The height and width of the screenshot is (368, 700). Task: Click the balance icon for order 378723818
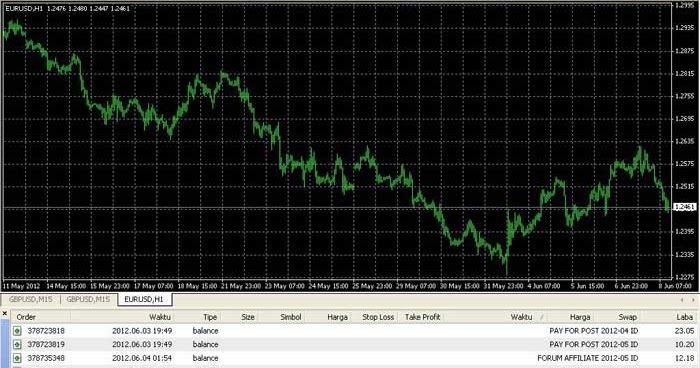coord(17,331)
